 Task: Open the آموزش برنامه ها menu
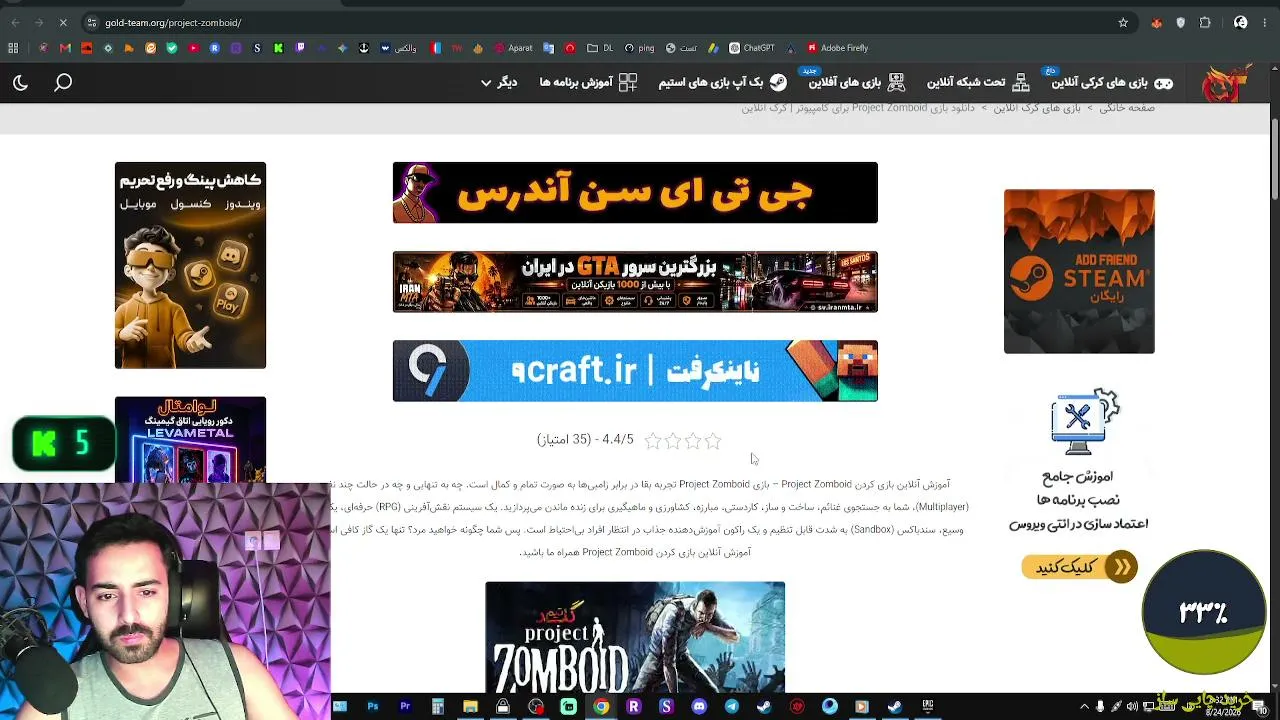click(588, 83)
